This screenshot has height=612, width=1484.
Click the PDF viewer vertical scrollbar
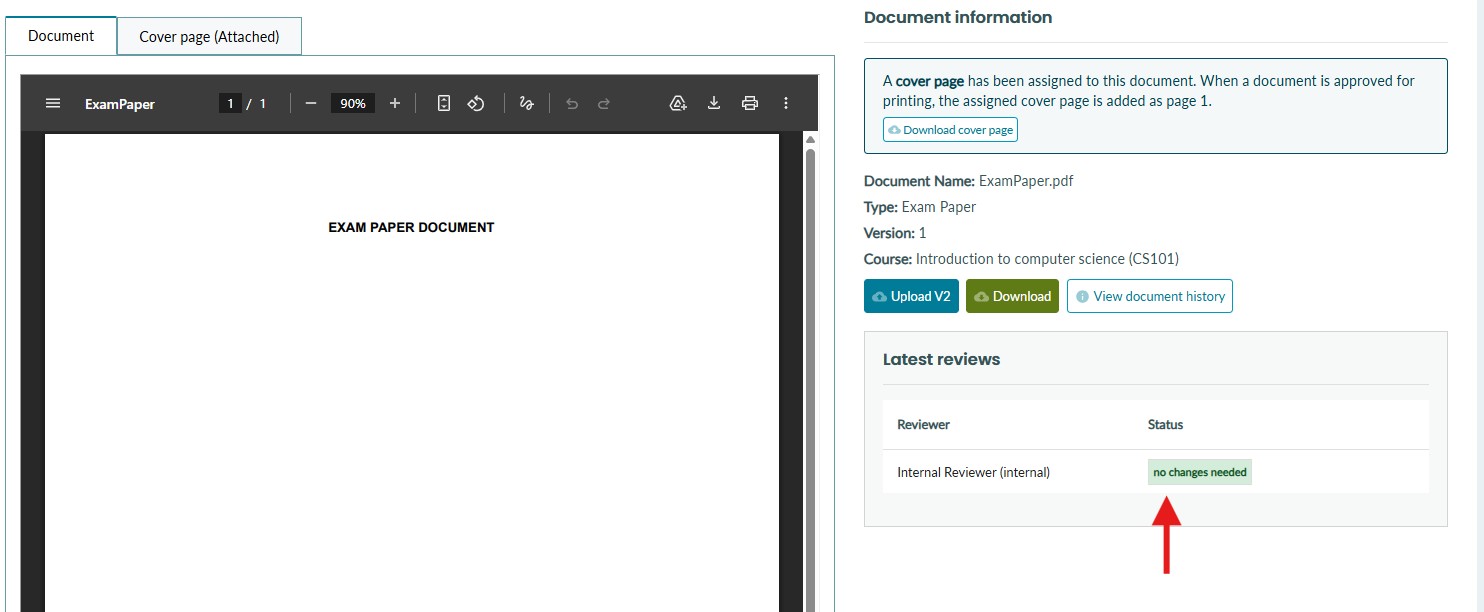point(811,380)
